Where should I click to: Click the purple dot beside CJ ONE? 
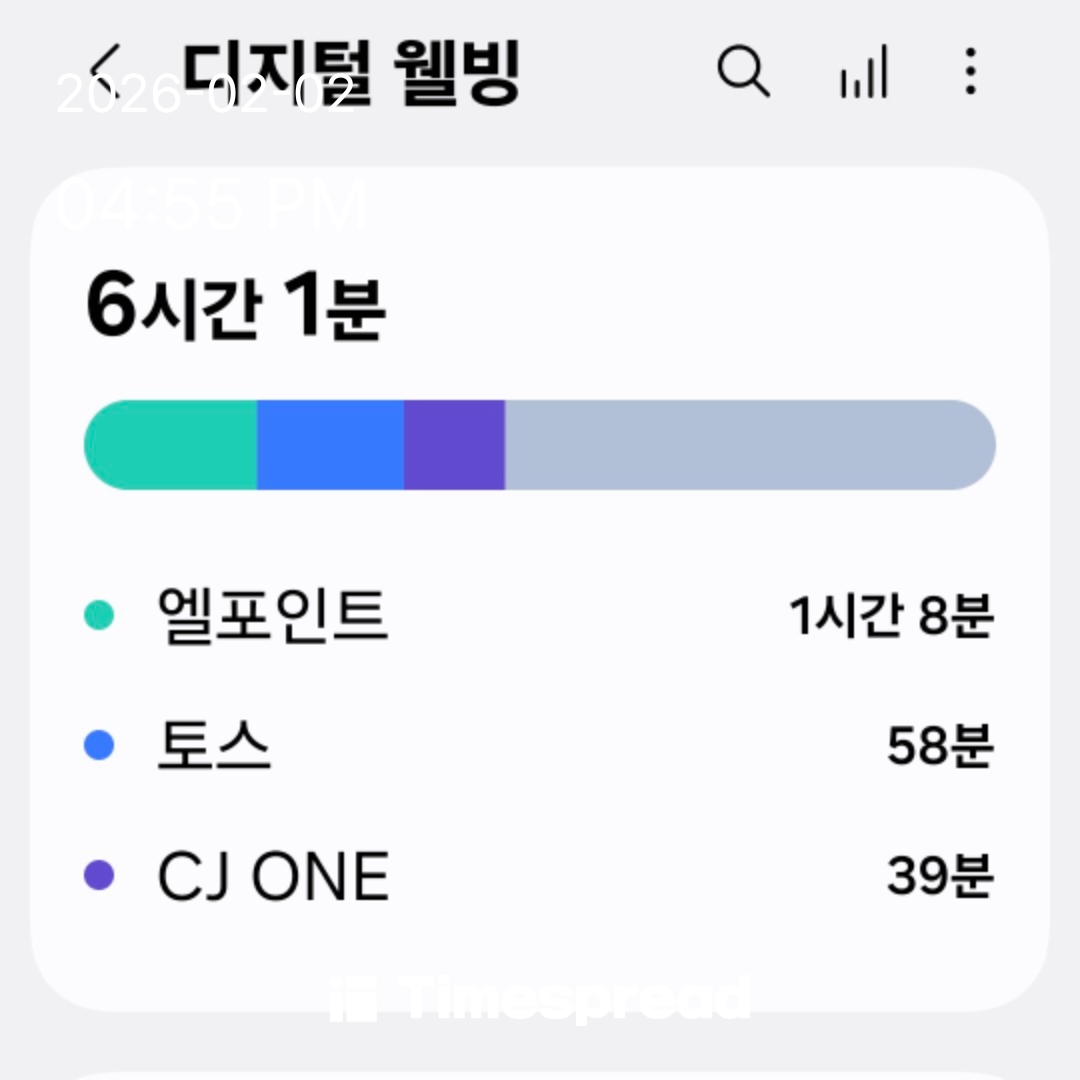pyautogui.click(x=99, y=876)
